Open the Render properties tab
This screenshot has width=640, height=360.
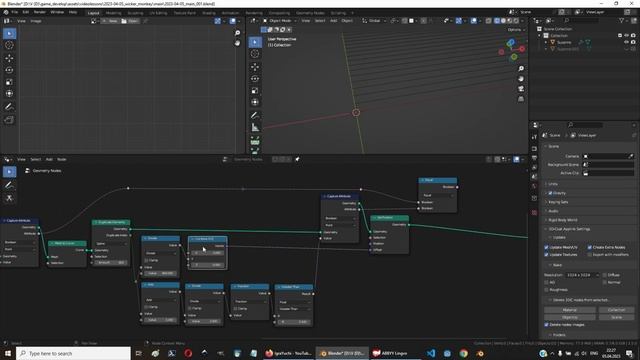point(534,149)
